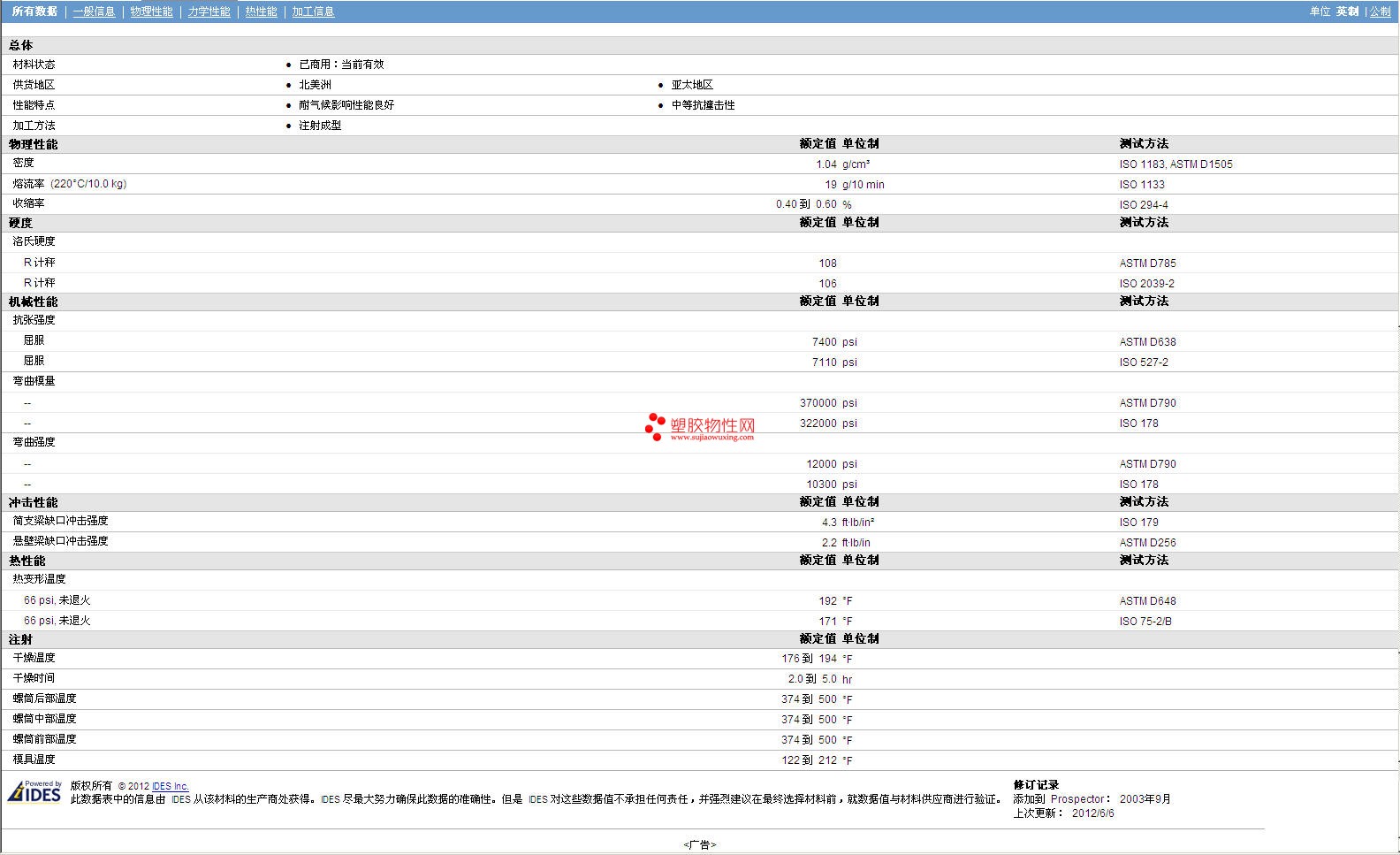Viewport: 1400px width, 855px height.
Task: Click the 亚太地区 region entry
Action: pos(692,85)
